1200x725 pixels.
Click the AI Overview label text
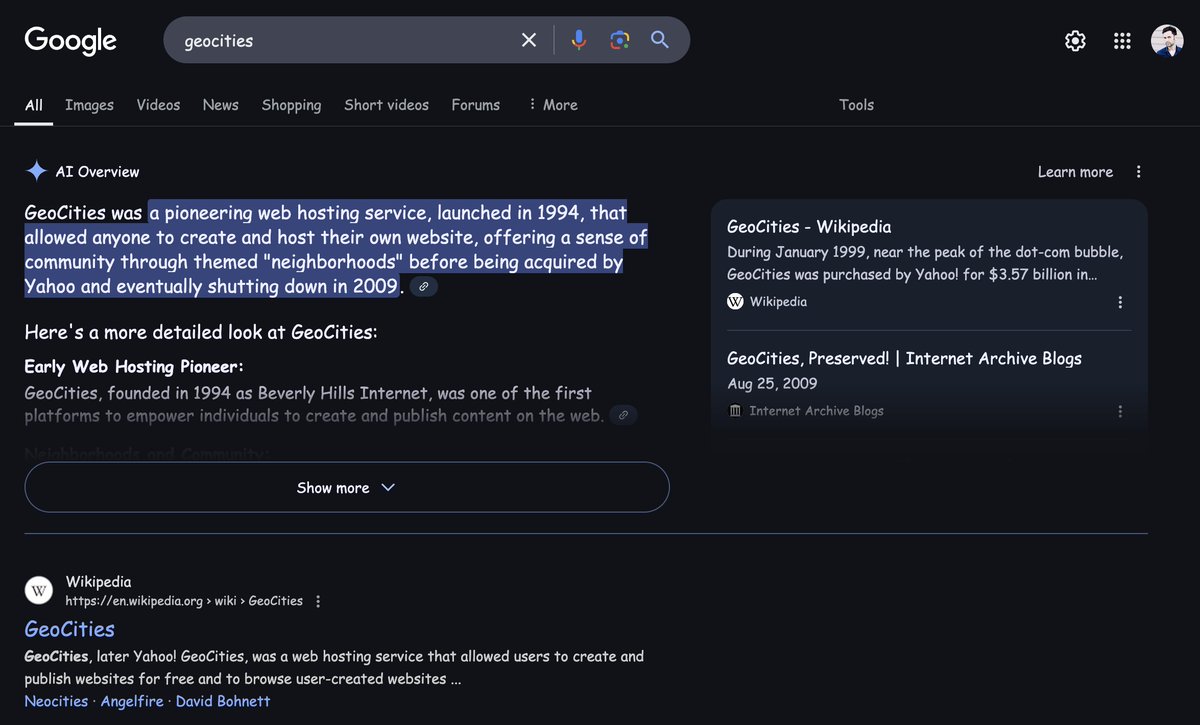(97, 172)
